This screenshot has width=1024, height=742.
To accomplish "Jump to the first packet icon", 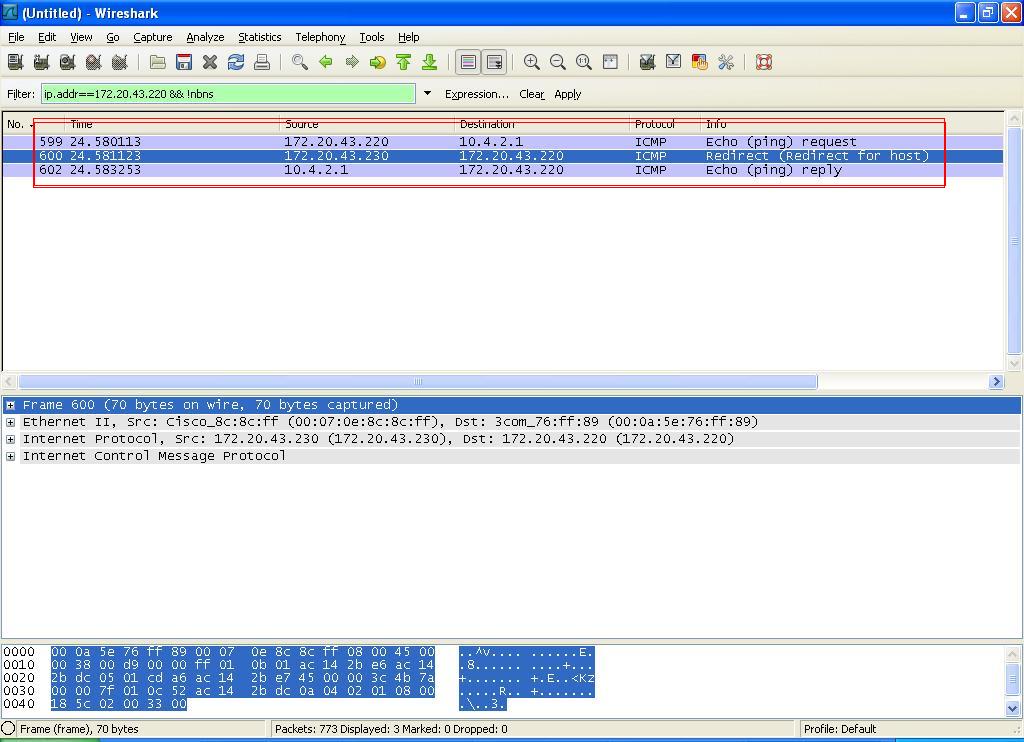I will pyautogui.click(x=404, y=62).
